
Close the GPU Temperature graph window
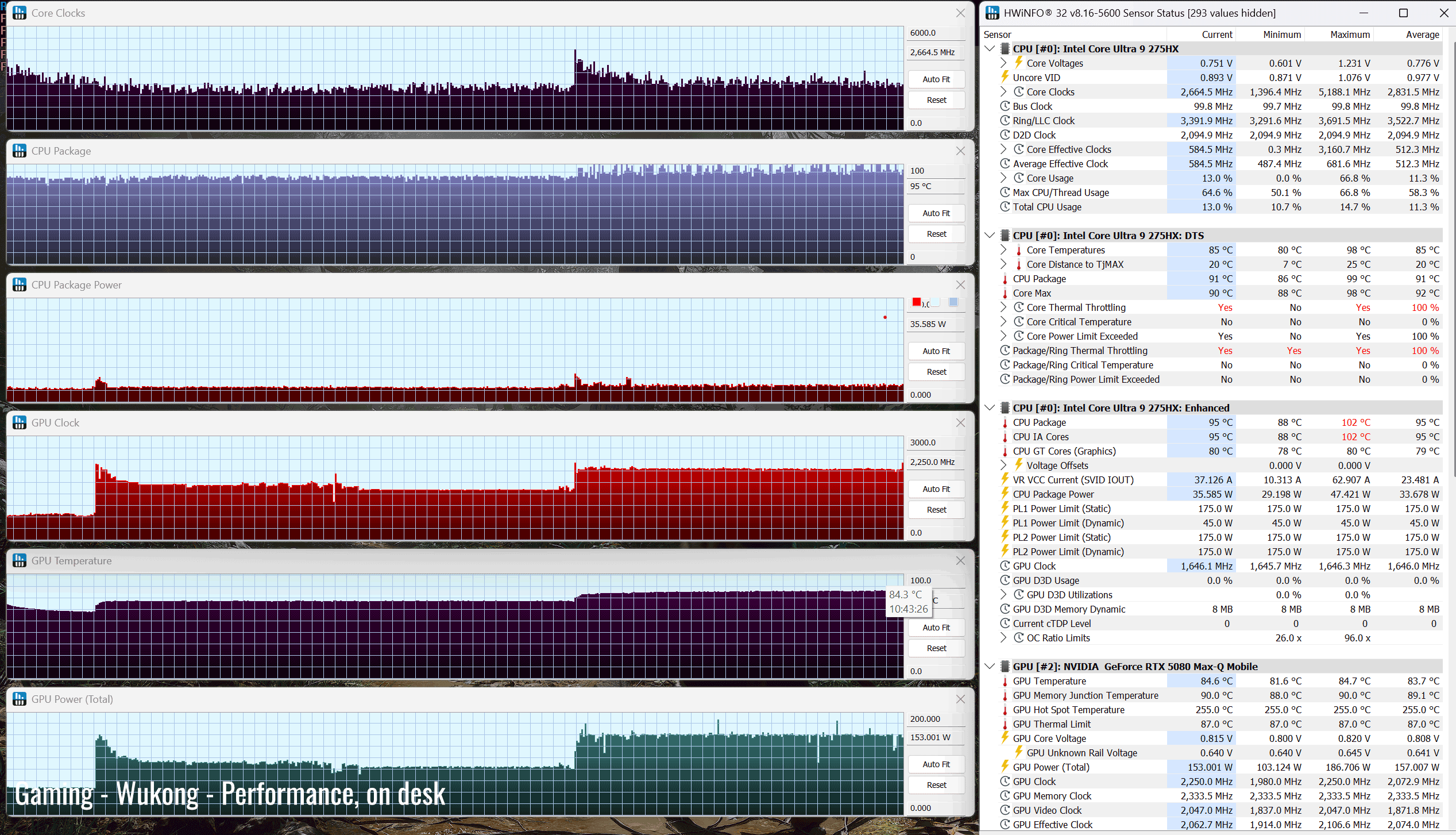point(960,560)
